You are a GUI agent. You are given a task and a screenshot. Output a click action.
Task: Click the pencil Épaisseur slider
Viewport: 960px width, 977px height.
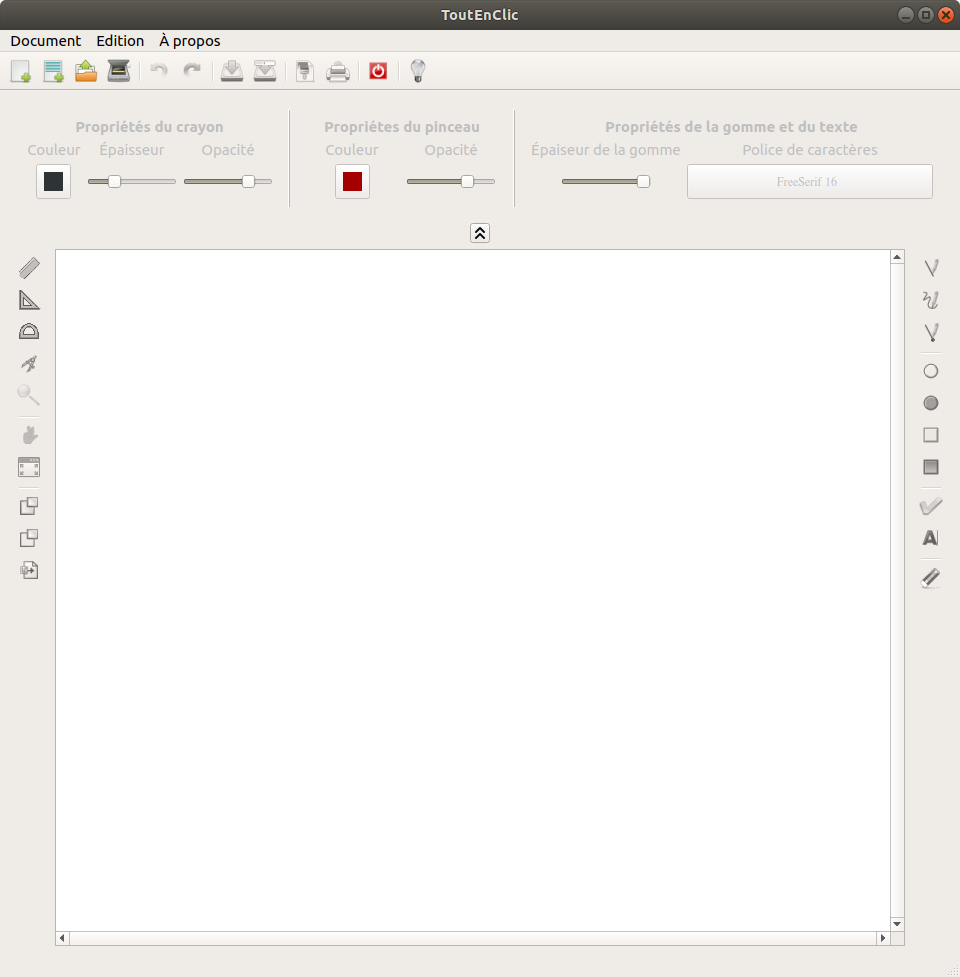(131, 182)
